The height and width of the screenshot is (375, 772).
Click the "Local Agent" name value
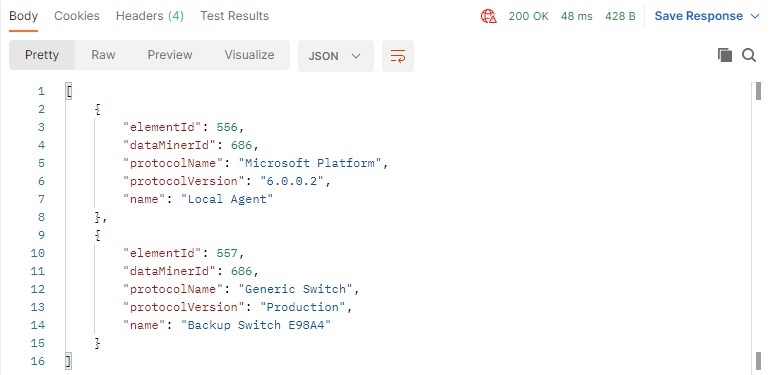coord(227,199)
